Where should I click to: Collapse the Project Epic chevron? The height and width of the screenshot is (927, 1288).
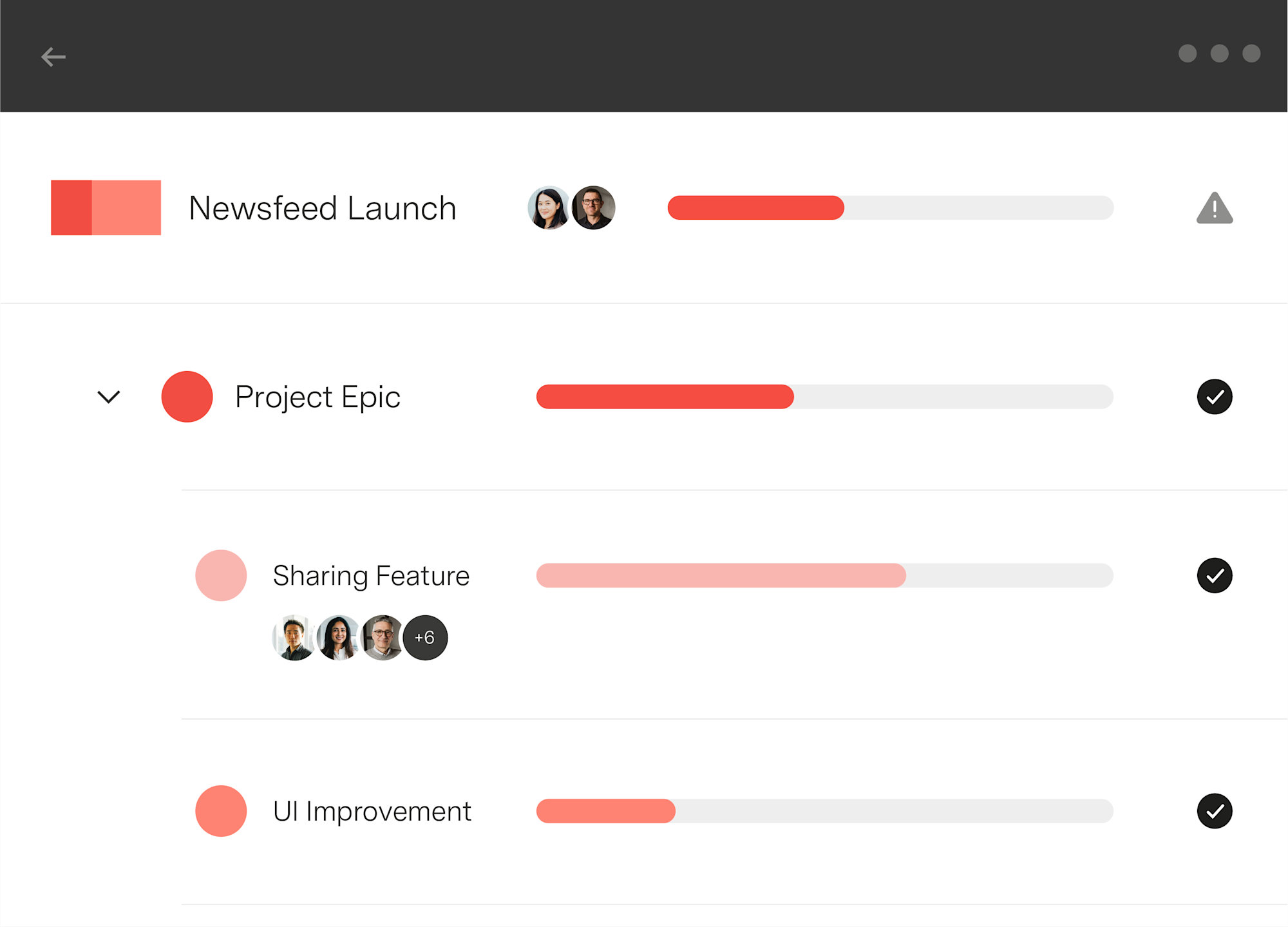[109, 397]
